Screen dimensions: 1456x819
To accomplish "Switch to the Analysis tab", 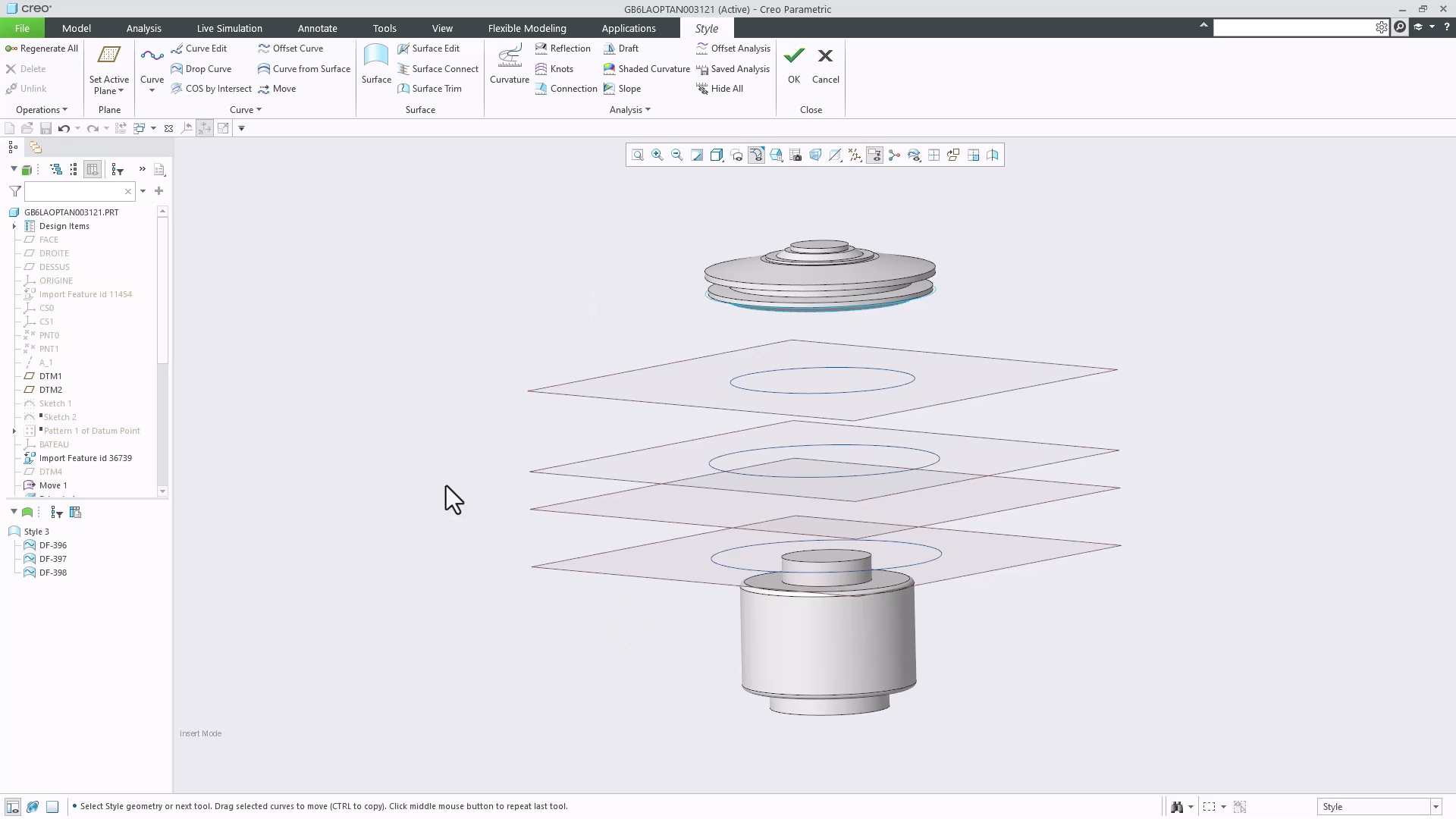I will point(143,28).
